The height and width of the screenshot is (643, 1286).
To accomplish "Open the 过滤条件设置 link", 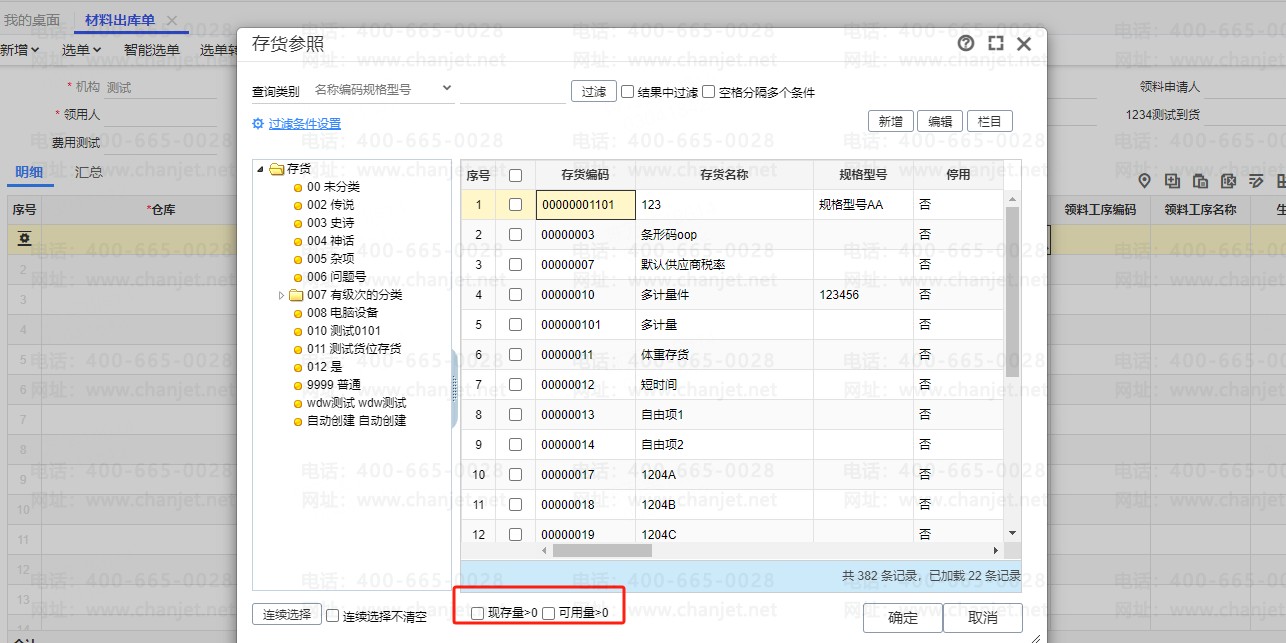I will (x=304, y=124).
